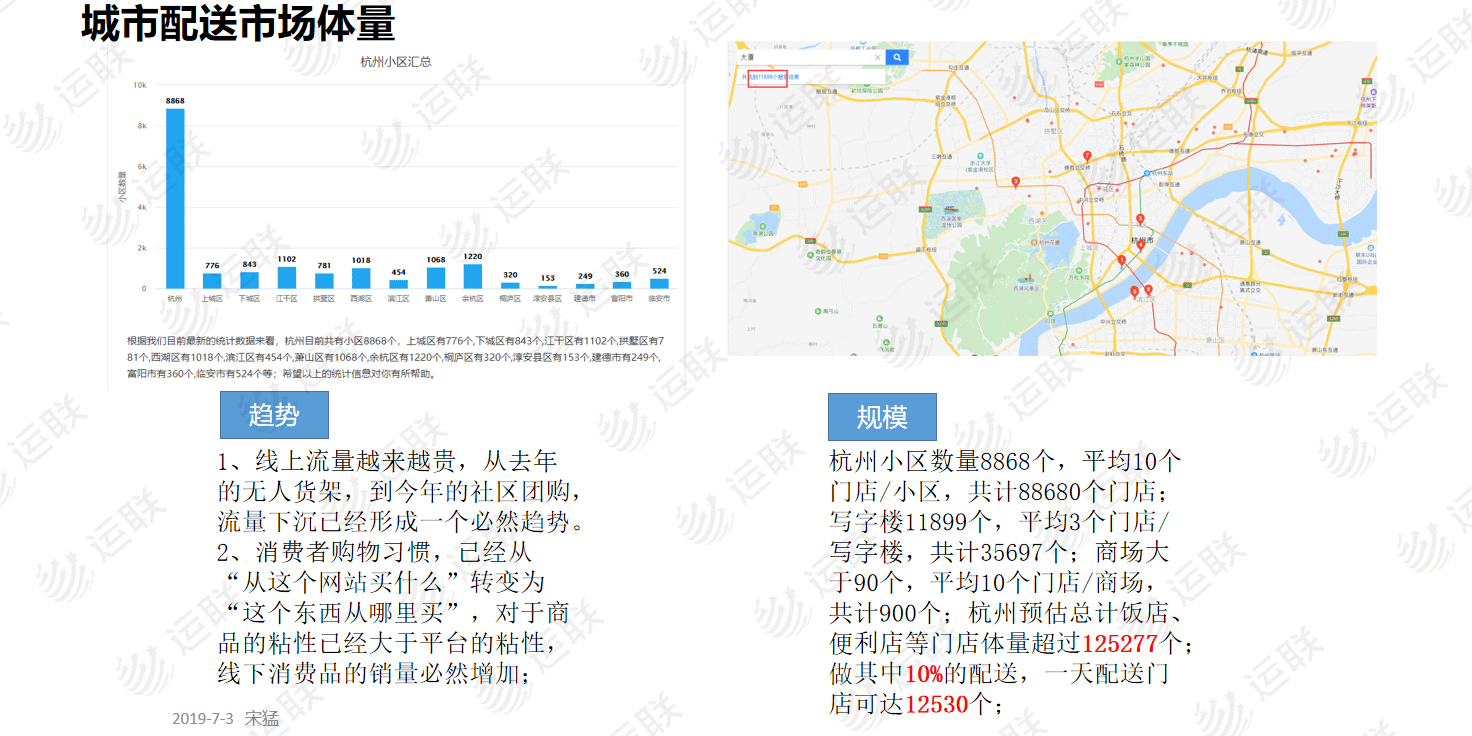Click the 淳安县区 axis label
Viewport: 1472px width, 736px height.
coord(547,298)
